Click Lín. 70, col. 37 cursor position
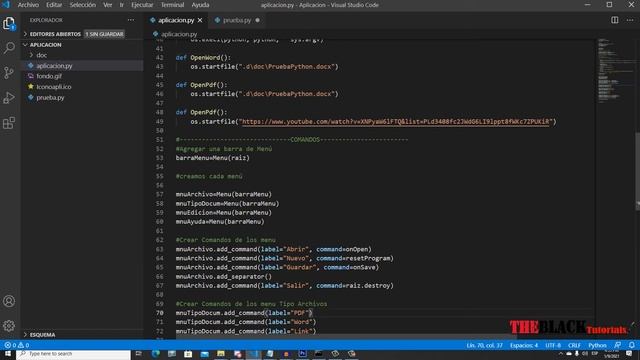The width and height of the screenshot is (640, 360). pos(484,345)
